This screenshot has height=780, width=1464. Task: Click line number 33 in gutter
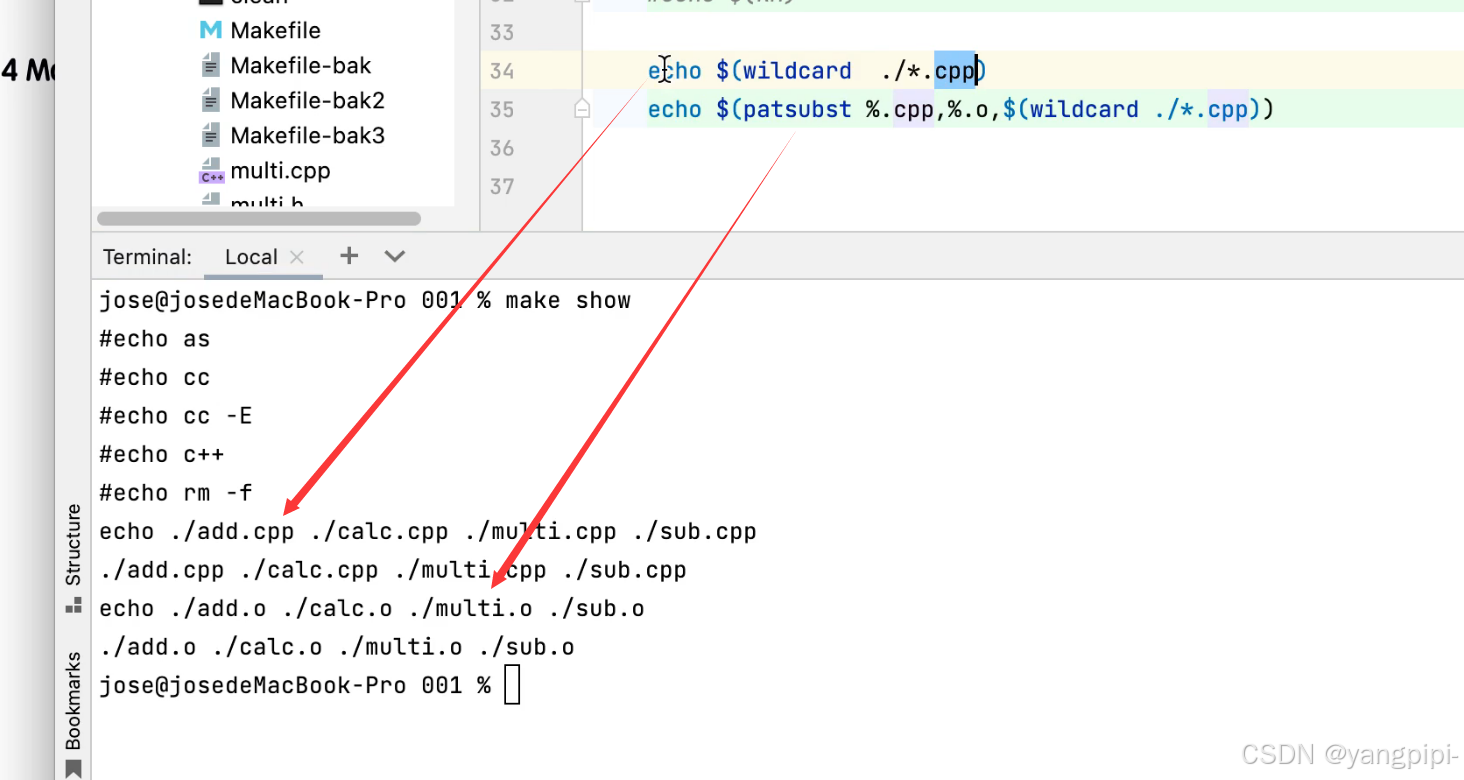coord(502,33)
